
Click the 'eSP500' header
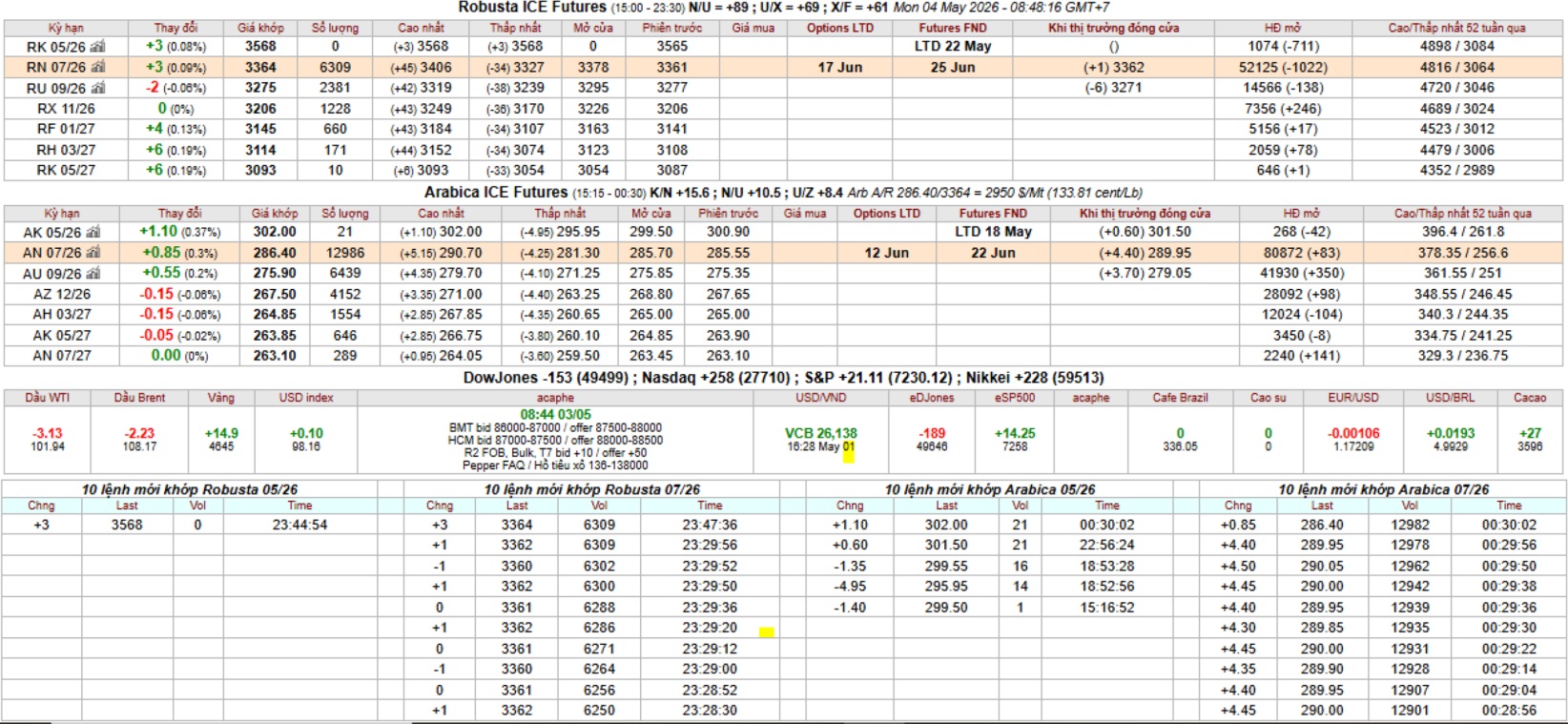click(x=1014, y=398)
